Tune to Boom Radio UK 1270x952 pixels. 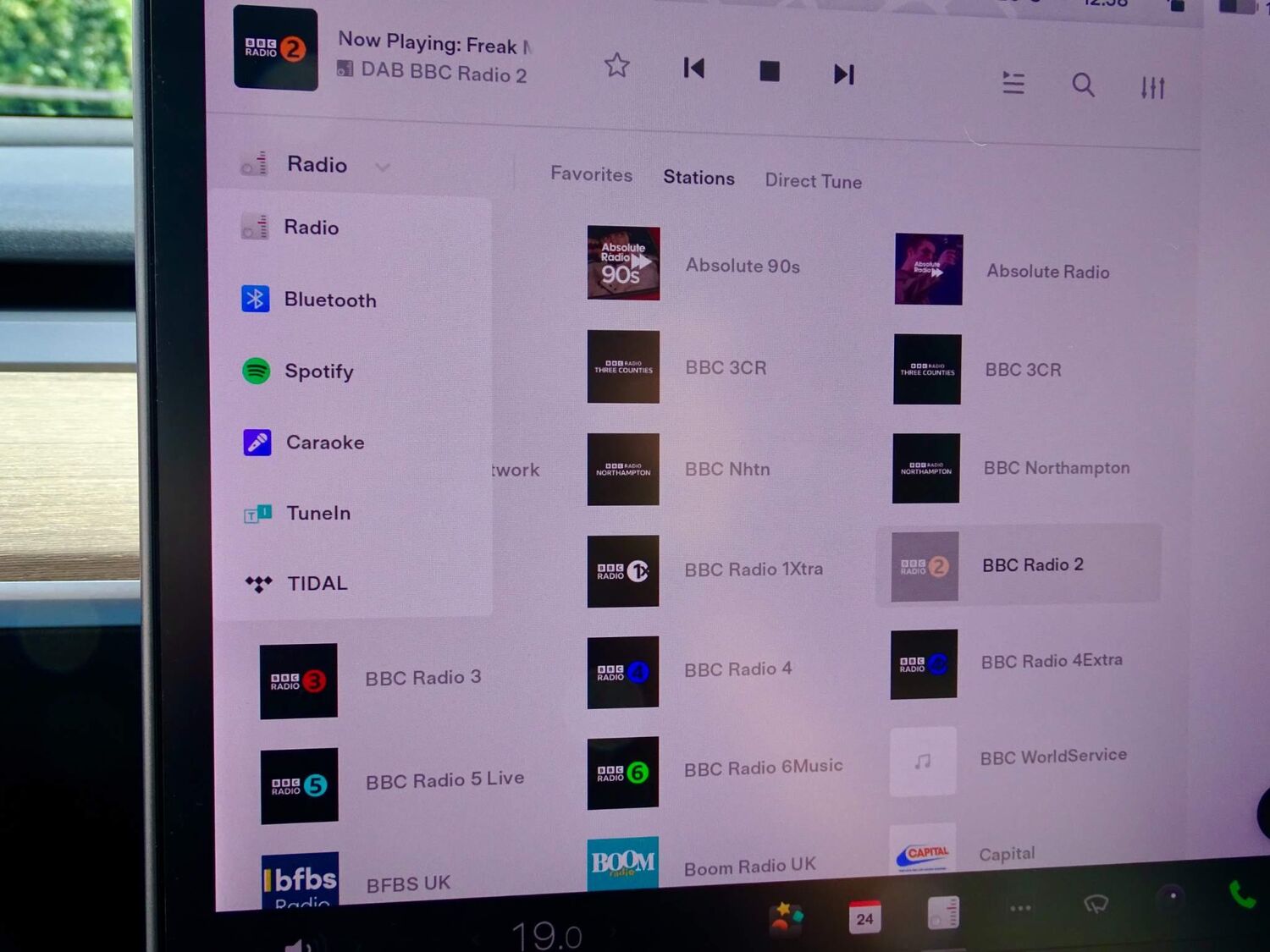coord(750,867)
